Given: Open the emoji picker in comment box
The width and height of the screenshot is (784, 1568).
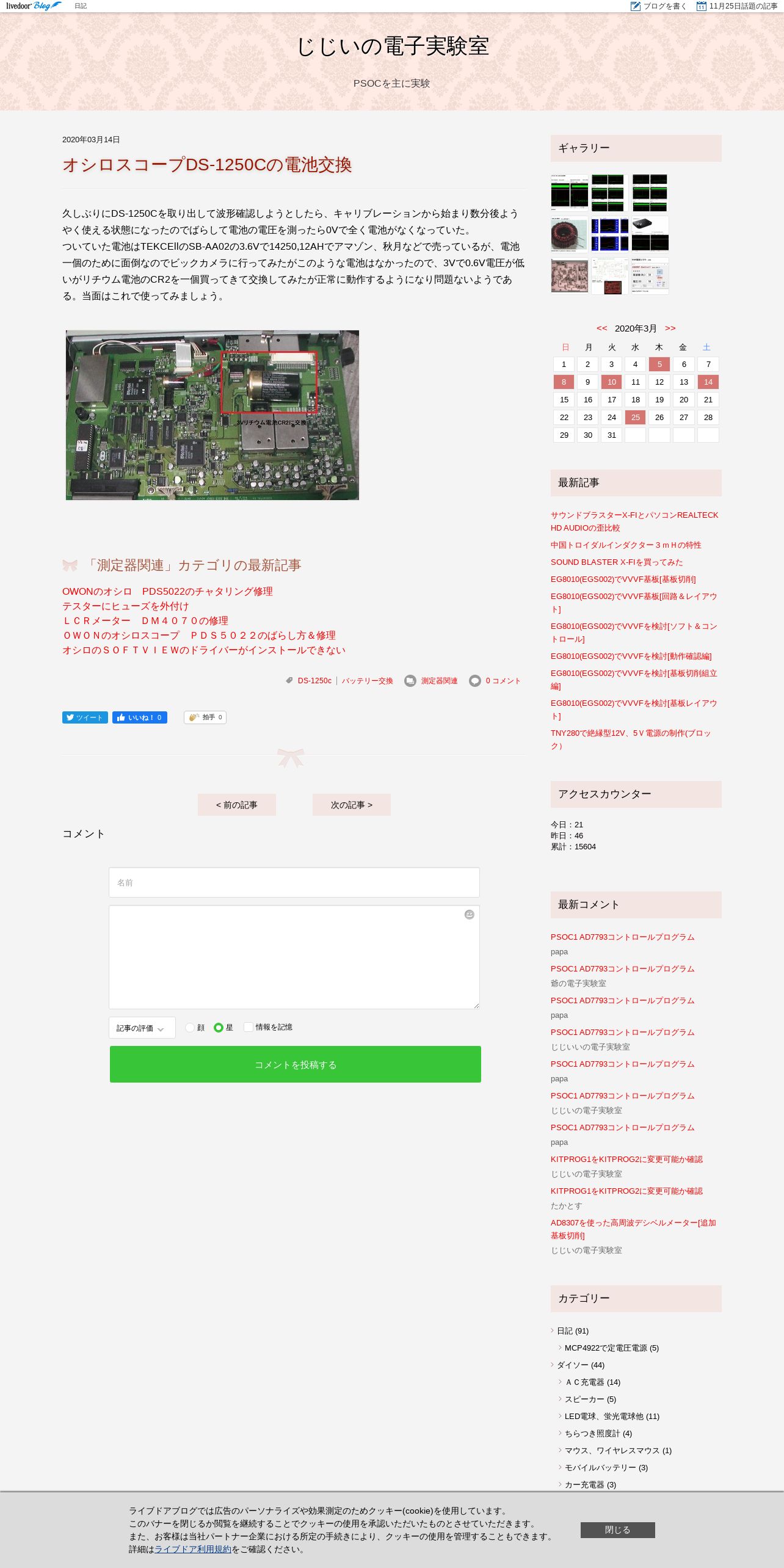Looking at the screenshot, I should pos(469,914).
